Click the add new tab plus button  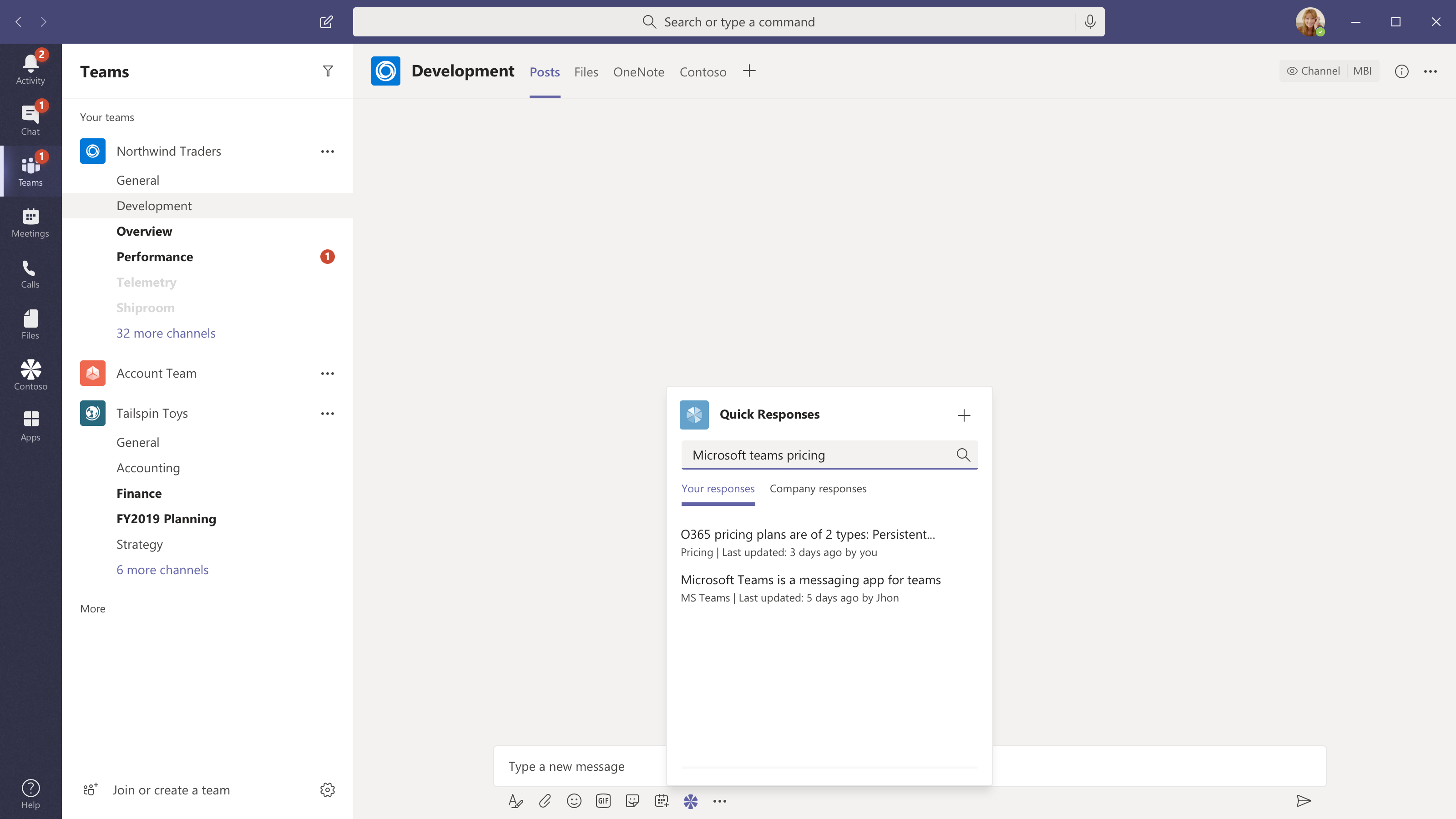pyautogui.click(x=750, y=71)
